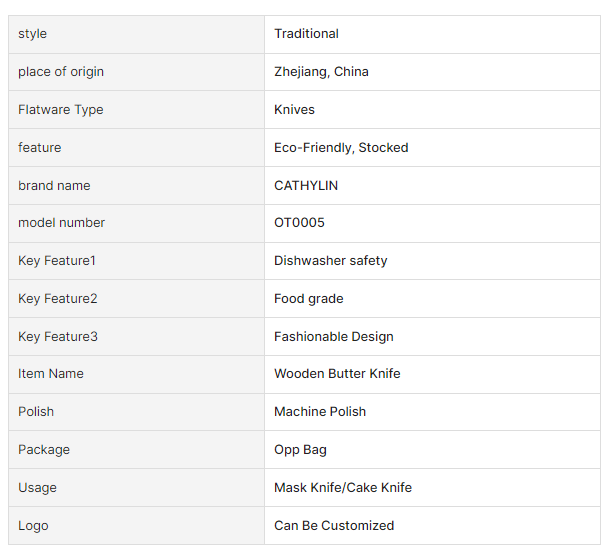Click the 'Usage' row label

click(x=37, y=488)
